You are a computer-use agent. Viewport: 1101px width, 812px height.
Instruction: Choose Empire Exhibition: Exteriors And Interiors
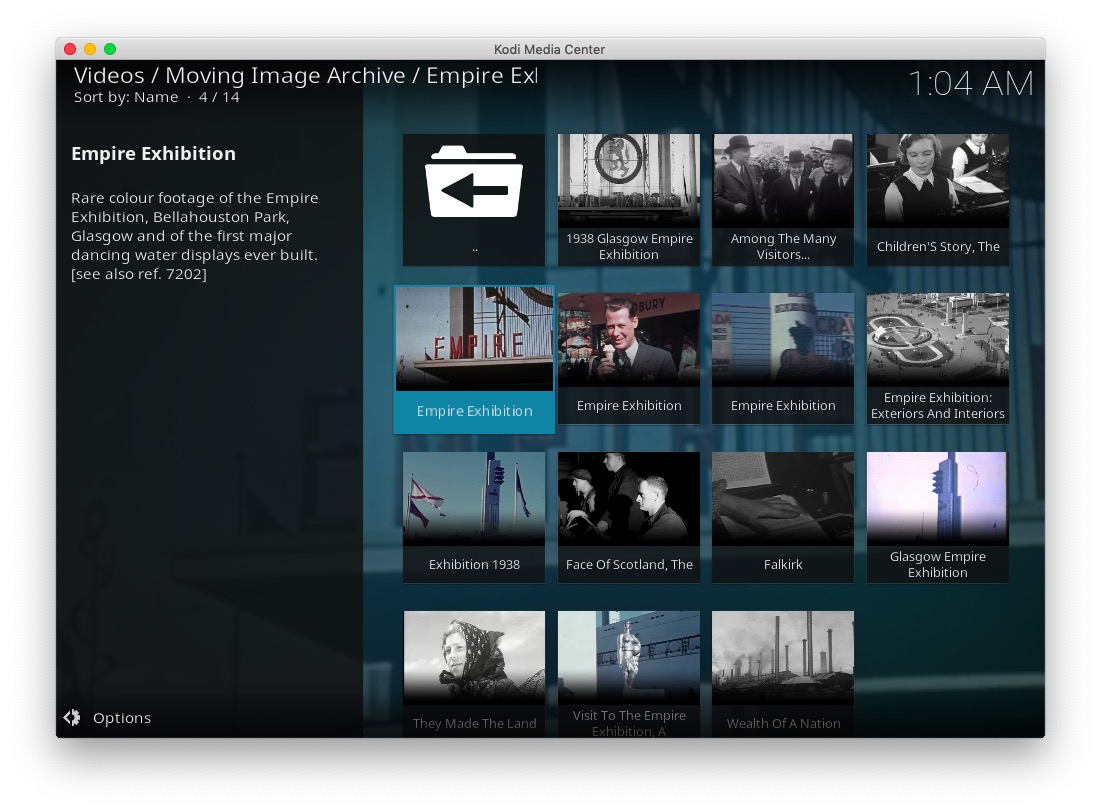point(937,358)
